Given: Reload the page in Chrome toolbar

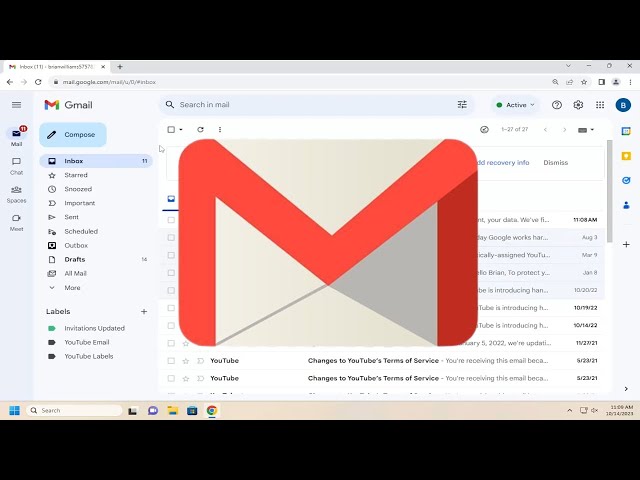Looking at the screenshot, I should pos(38,82).
